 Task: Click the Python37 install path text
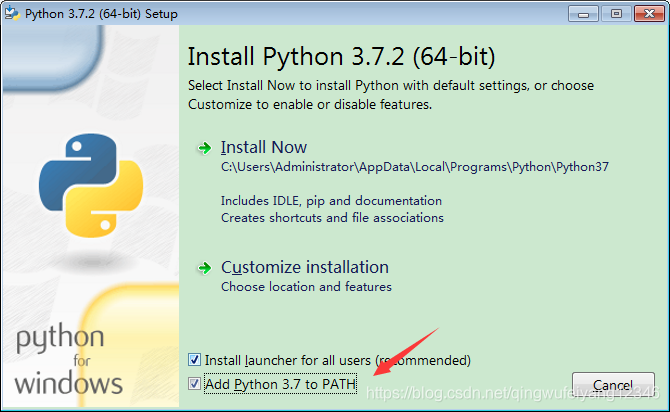click(414, 167)
